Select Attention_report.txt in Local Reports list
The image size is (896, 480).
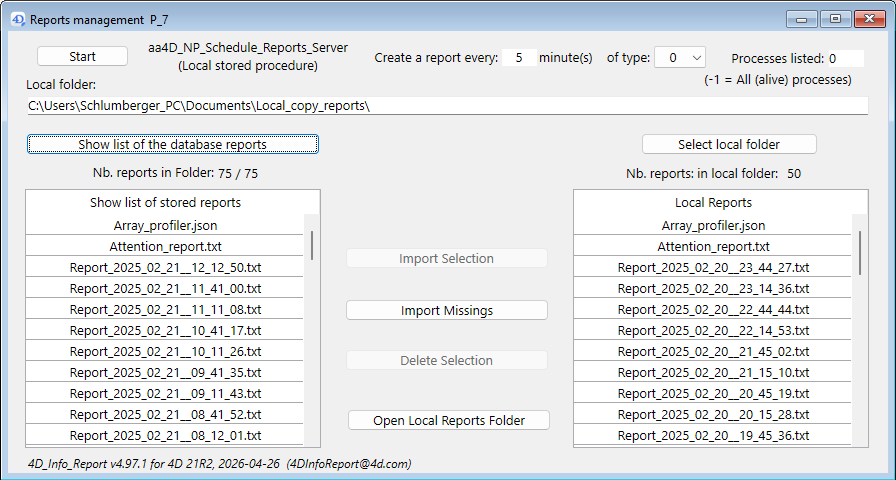pyautogui.click(x=713, y=247)
